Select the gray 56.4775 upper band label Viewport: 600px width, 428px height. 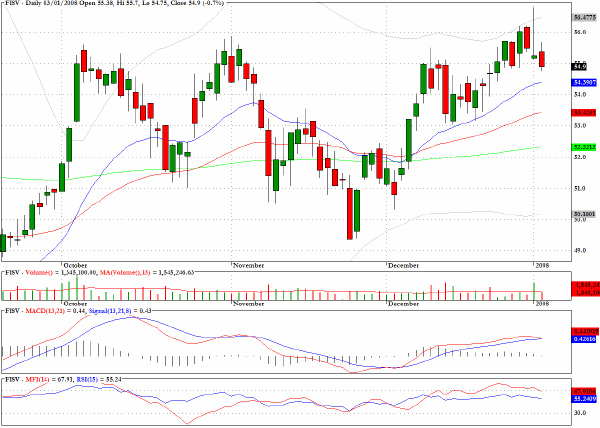pyautogui.click(x=585, y=17)
